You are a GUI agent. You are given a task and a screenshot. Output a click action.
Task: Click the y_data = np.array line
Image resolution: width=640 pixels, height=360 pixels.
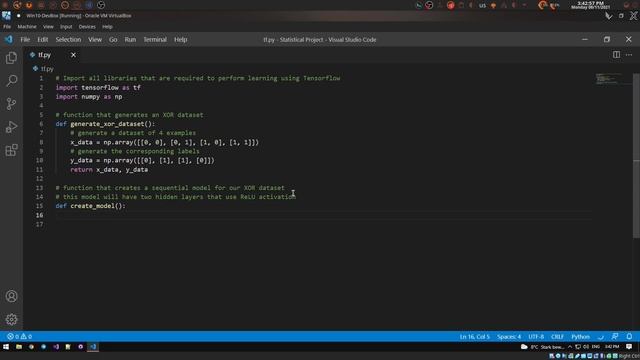tap(142, 160)
